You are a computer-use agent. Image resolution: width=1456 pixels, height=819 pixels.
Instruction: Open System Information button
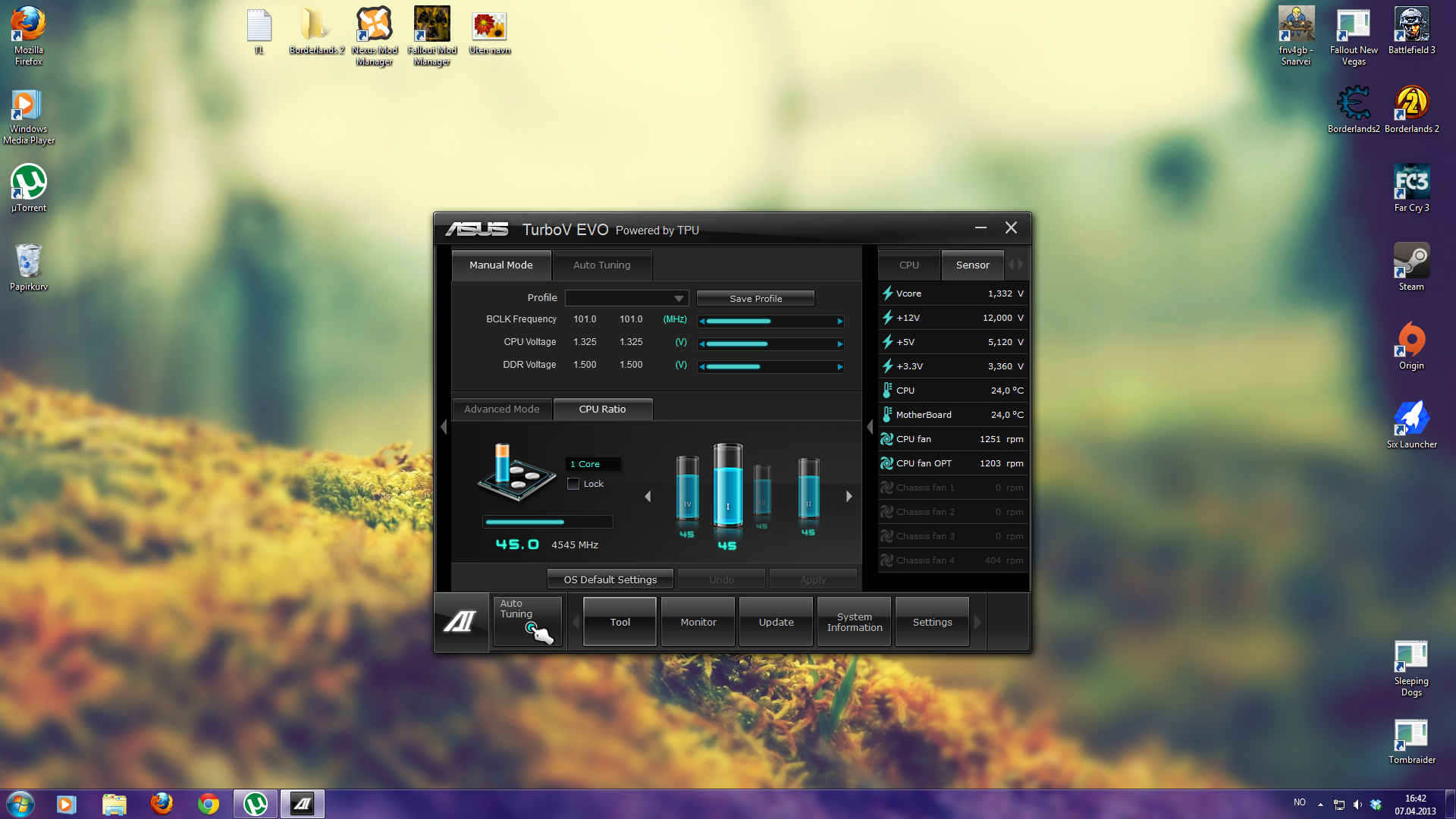click(x=855, y=622)
